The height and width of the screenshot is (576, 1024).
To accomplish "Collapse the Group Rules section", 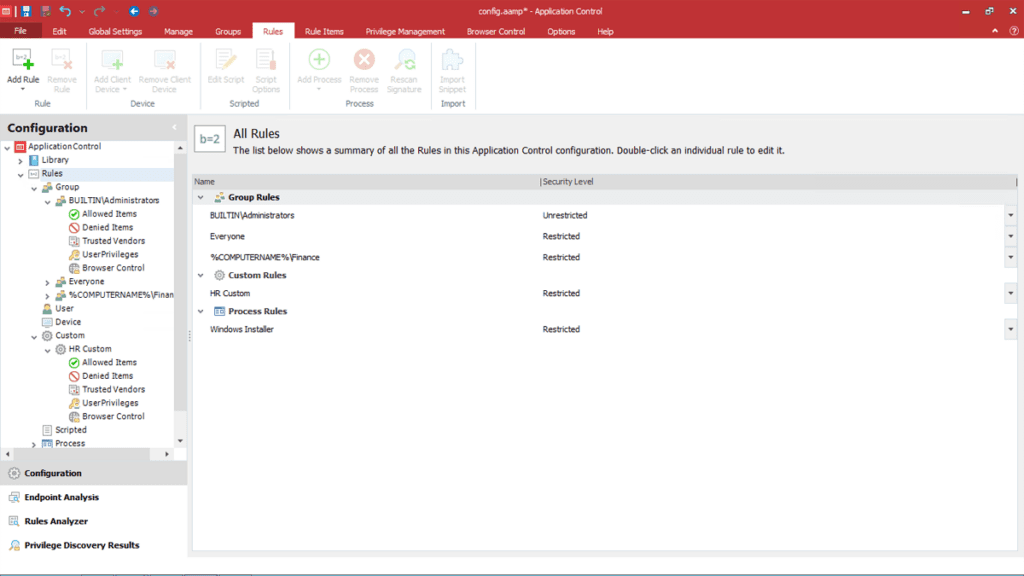I will (x=202, y=197).
